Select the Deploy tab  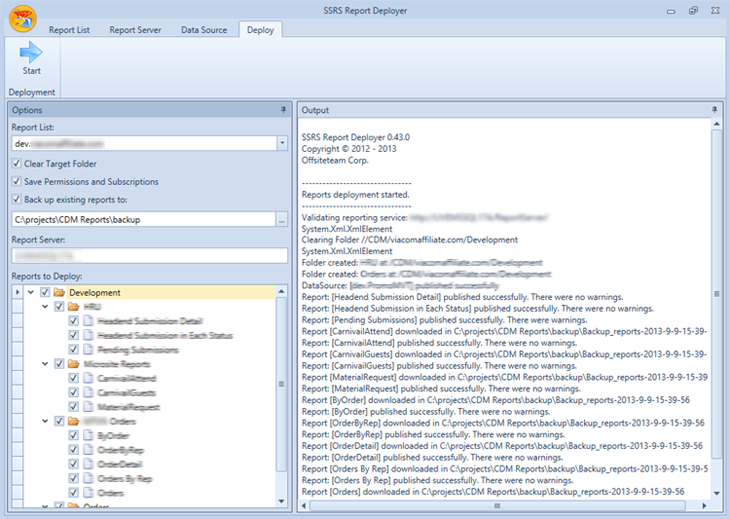[x=260, y=30]
